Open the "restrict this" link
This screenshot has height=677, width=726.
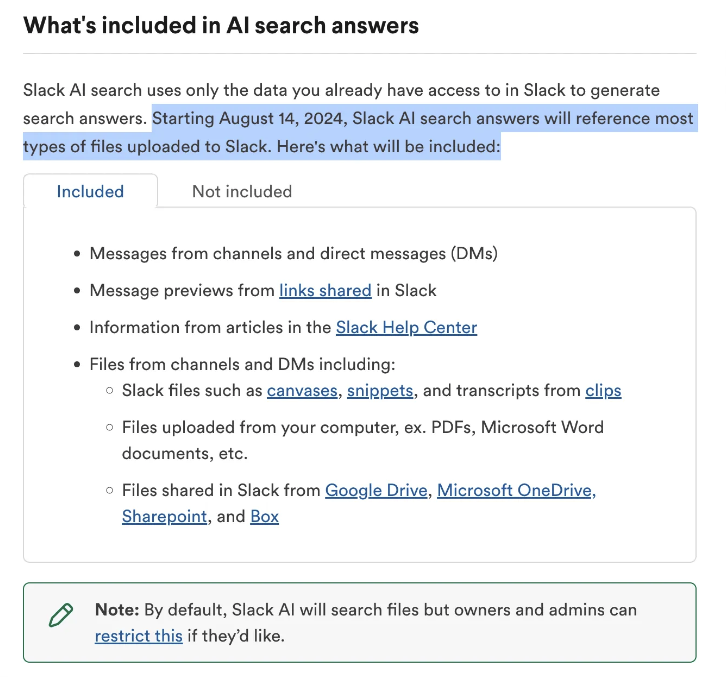tap(139, 635)
